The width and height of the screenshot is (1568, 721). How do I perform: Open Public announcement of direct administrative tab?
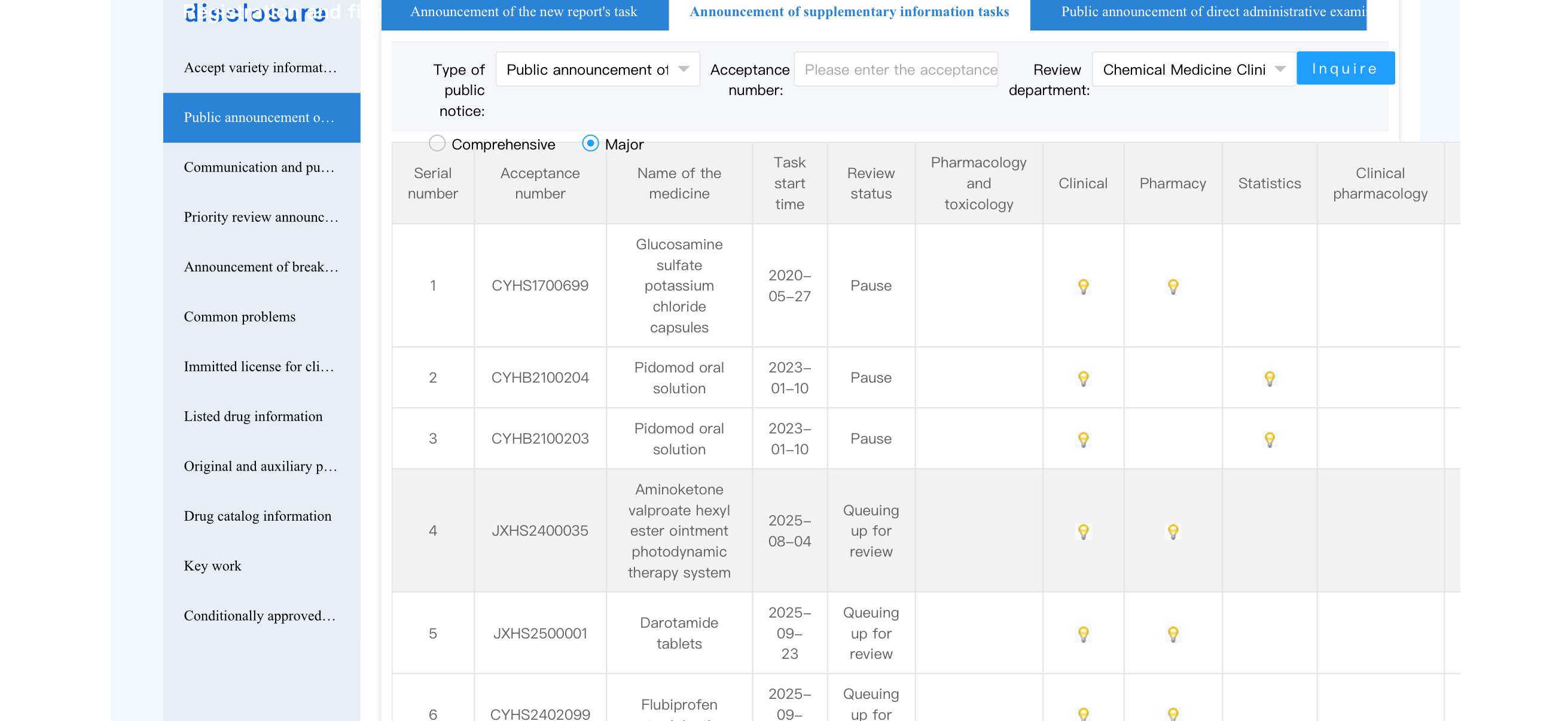coord(1198,12)
